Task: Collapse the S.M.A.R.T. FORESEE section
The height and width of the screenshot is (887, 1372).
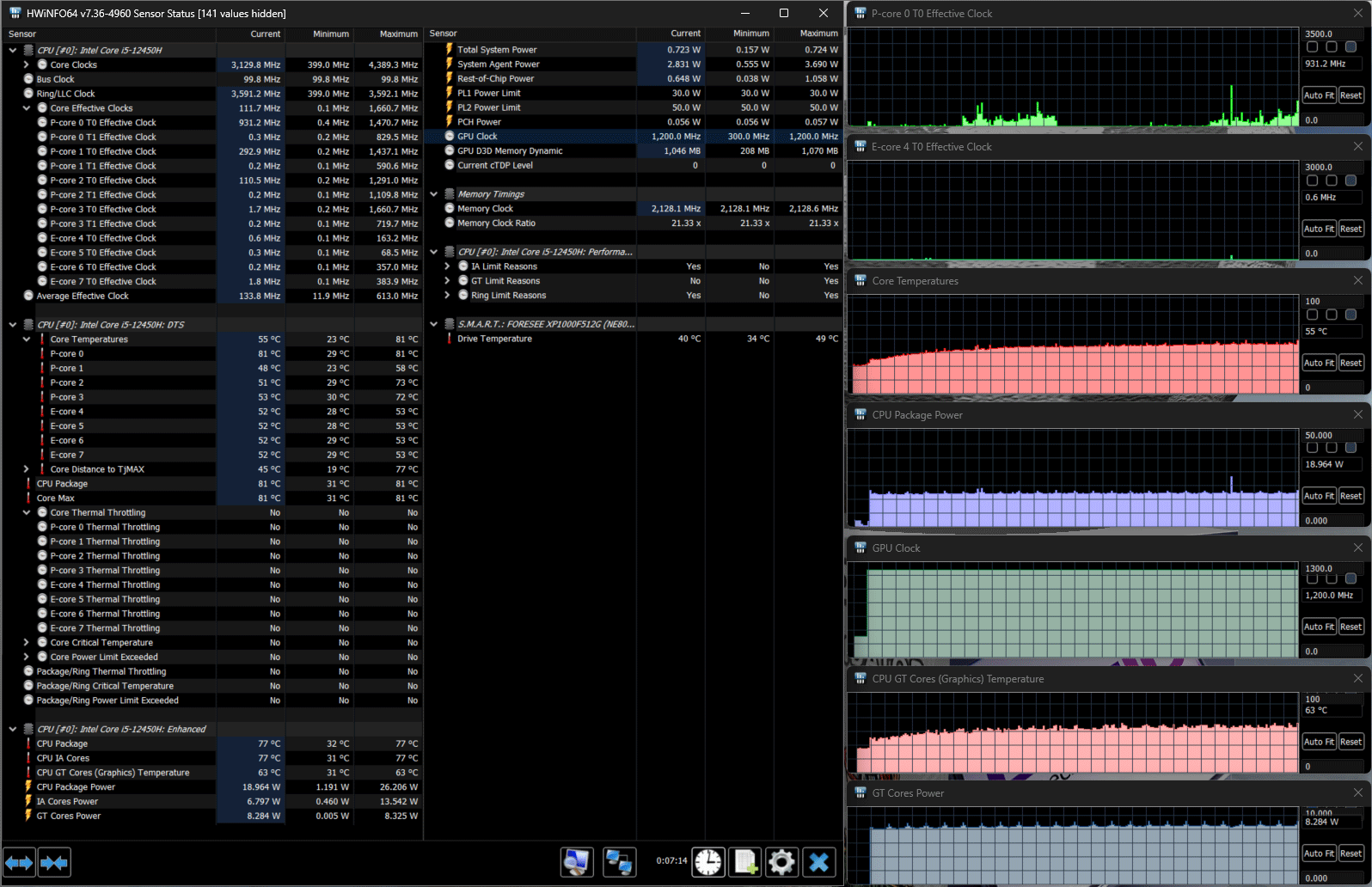Action: point(434,324)
